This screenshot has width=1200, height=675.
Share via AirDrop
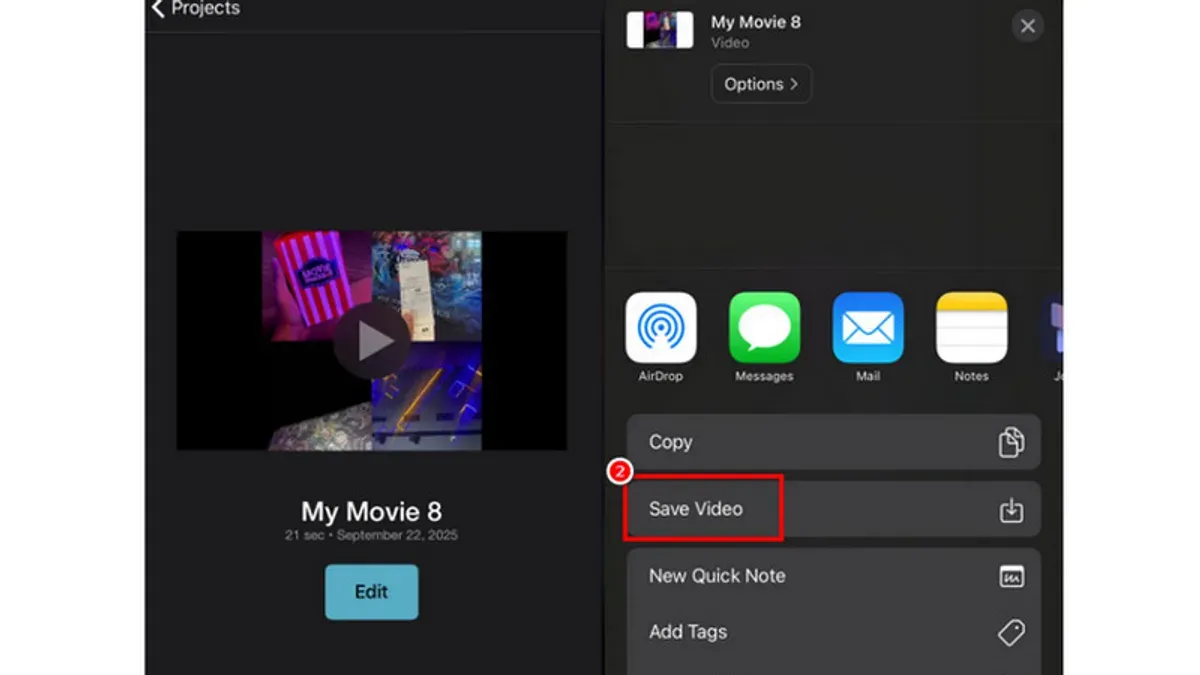[660, 337]
